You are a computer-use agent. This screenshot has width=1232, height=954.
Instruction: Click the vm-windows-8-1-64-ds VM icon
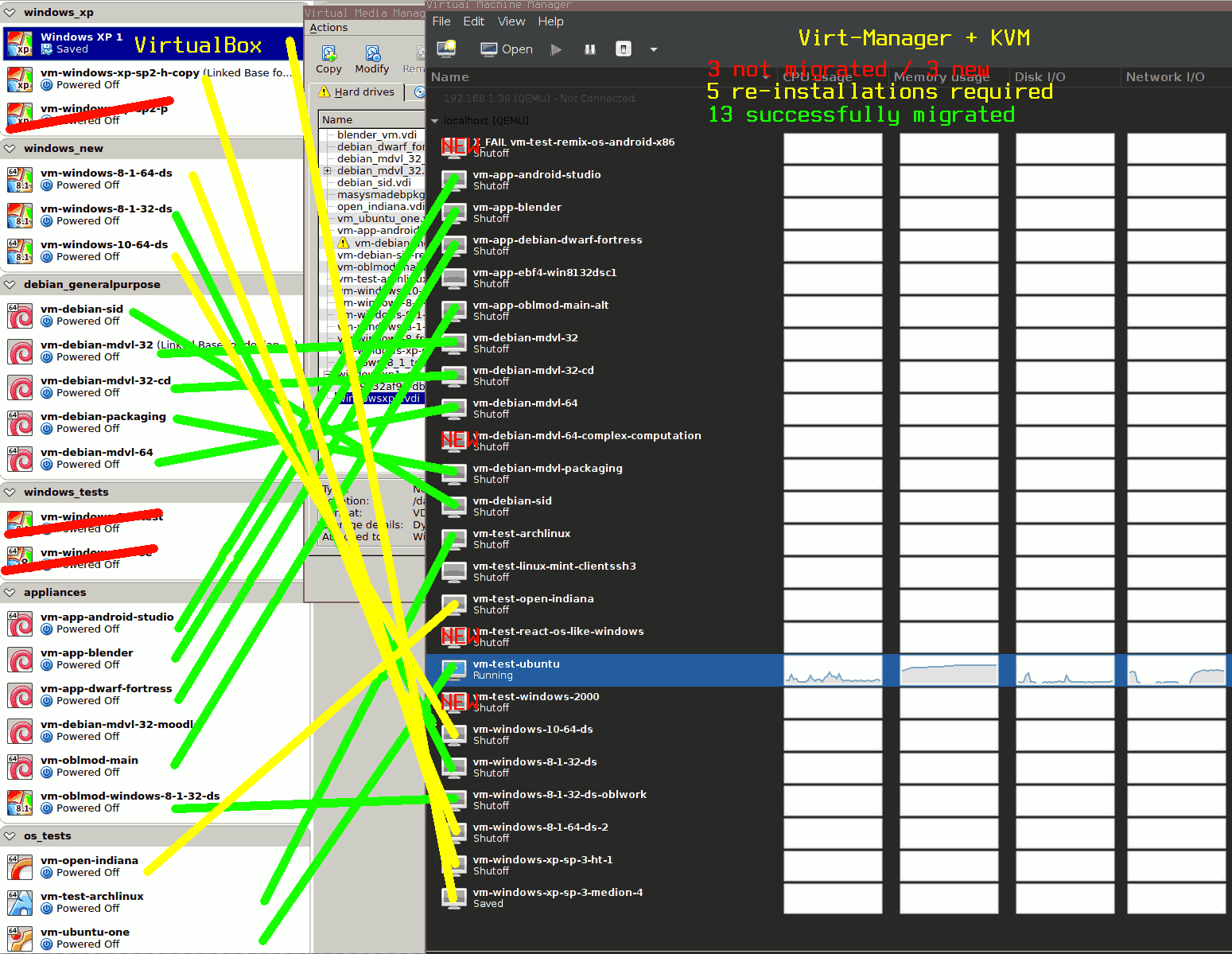point(20,179)
